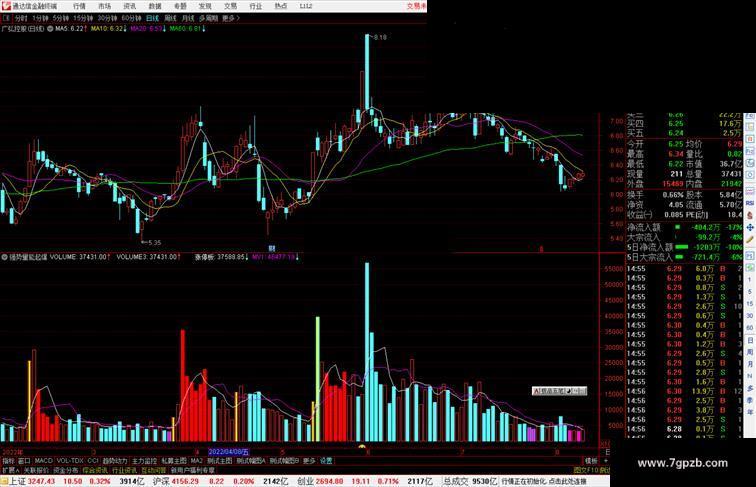Select the 周线 period tab
Image resolution: width=756 pixels, height=487 pixels.
(170, 18)
